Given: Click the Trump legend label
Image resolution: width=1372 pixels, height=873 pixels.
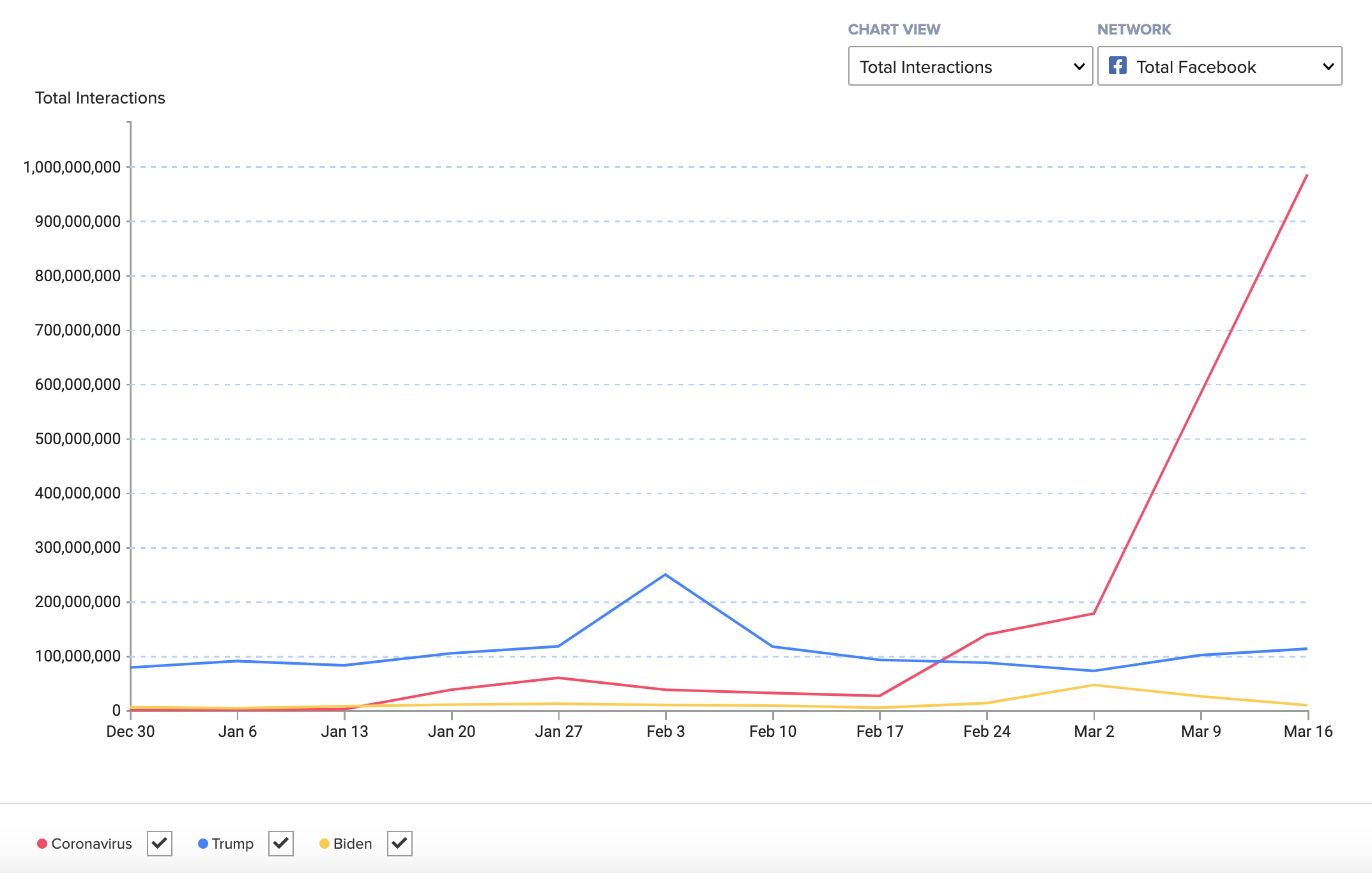Looking at the screenshot, I should click(232, 844).
